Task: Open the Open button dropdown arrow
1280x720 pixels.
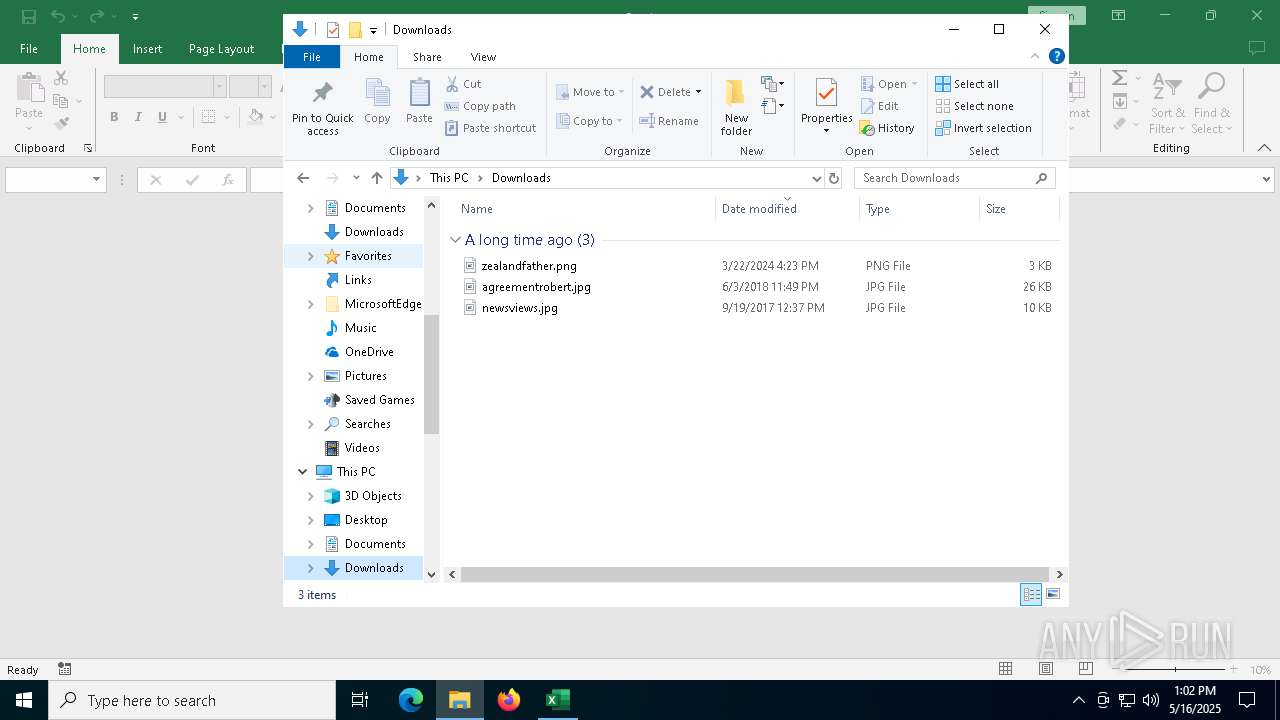Action: pos(914,84)
